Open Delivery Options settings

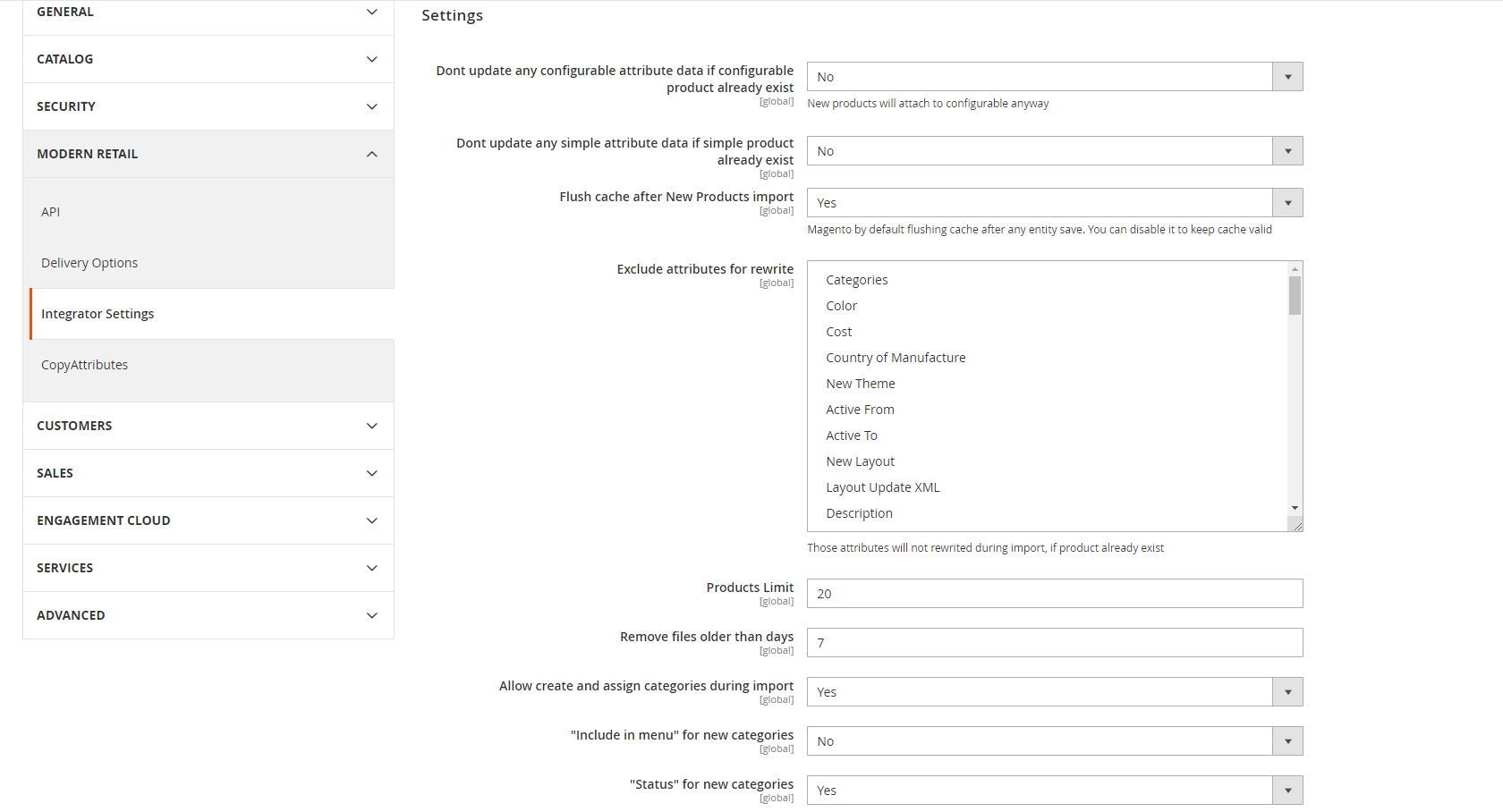211,263
